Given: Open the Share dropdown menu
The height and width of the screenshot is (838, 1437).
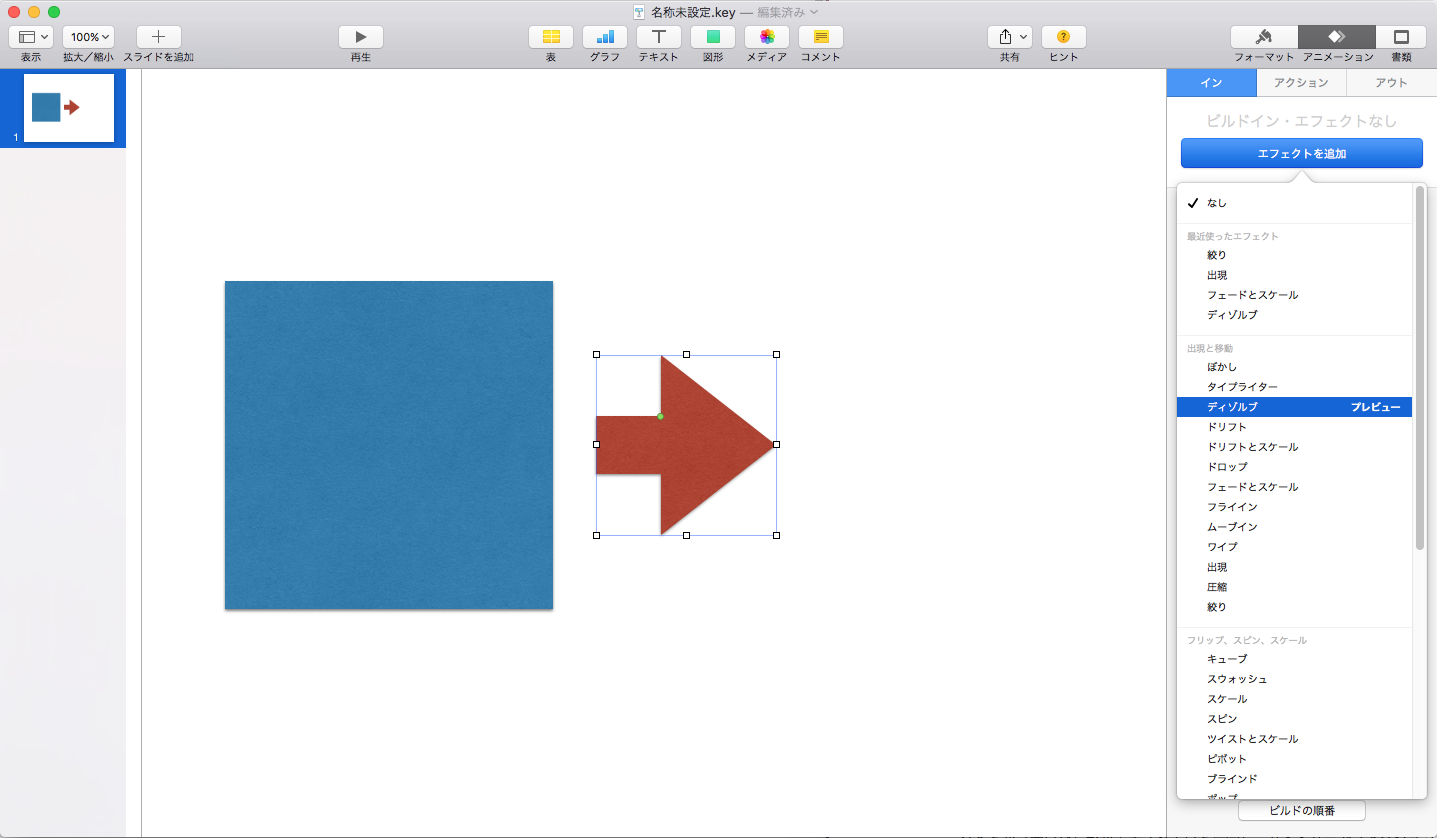Looking at the screenshot, I should pos(1009,37).
